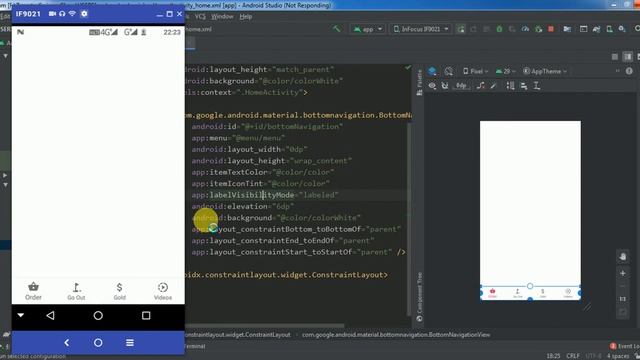
Task: Open the InFocus IF9021 device dropdown
Action: (x=421, y=29)
